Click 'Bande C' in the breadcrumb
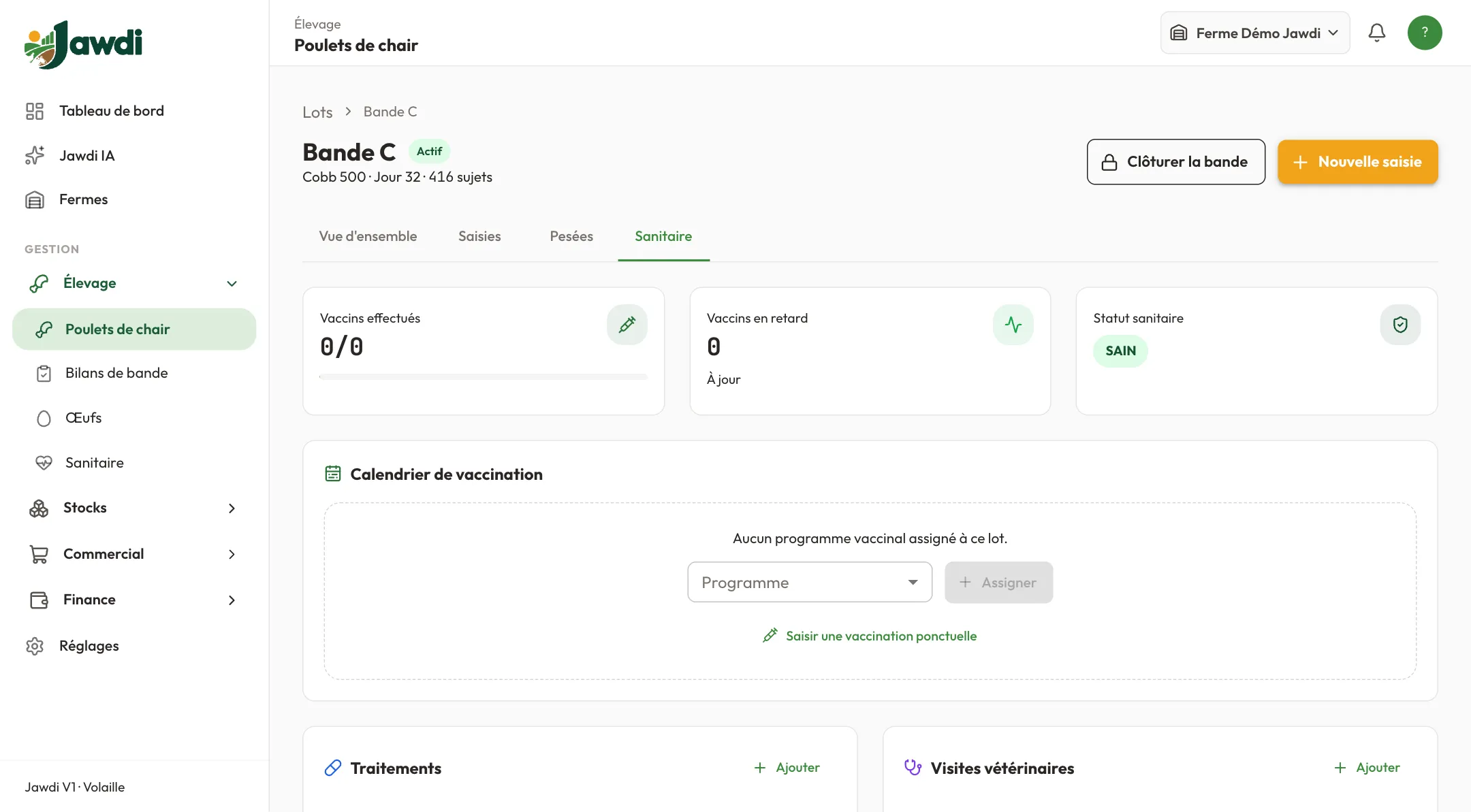The width and height of the screenshot is (1471, 812). [x=390, y=112]
